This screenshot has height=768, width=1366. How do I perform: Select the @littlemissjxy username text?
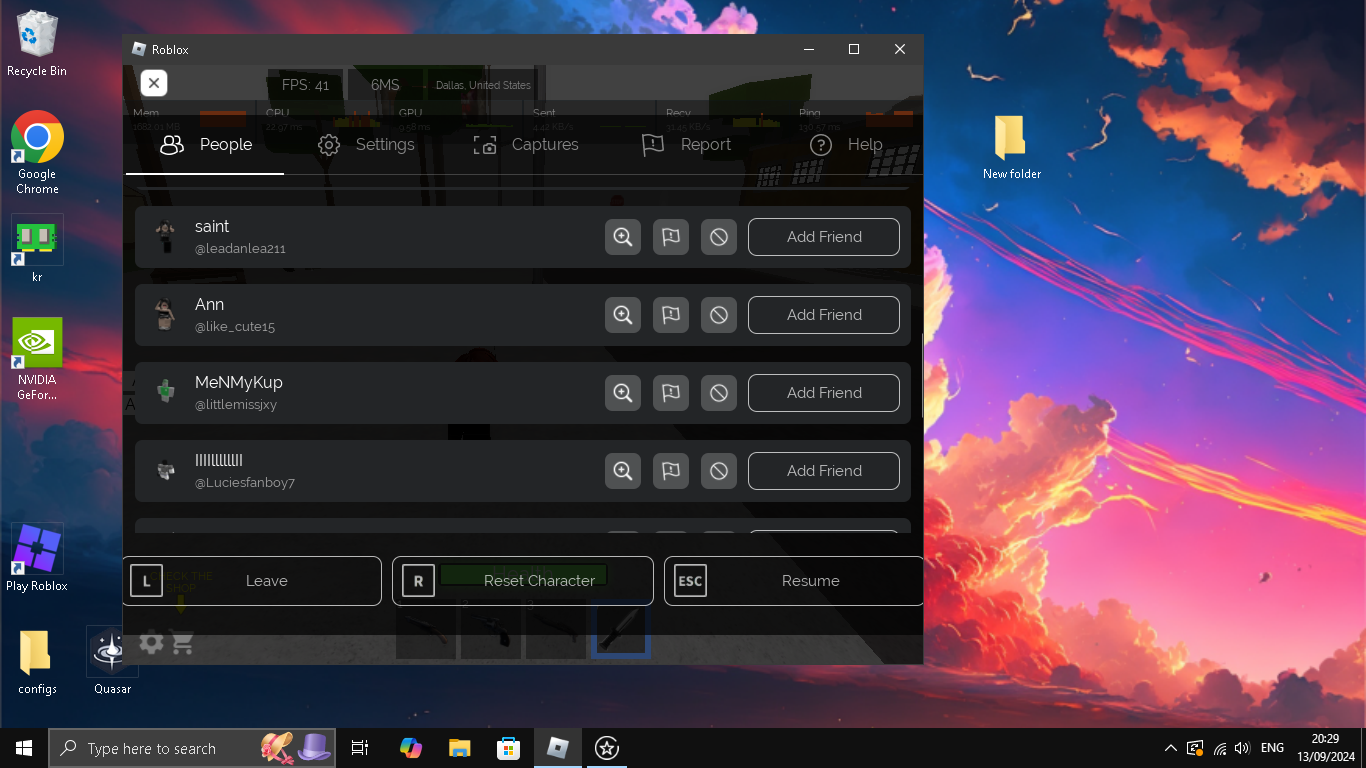pos(236,405)
